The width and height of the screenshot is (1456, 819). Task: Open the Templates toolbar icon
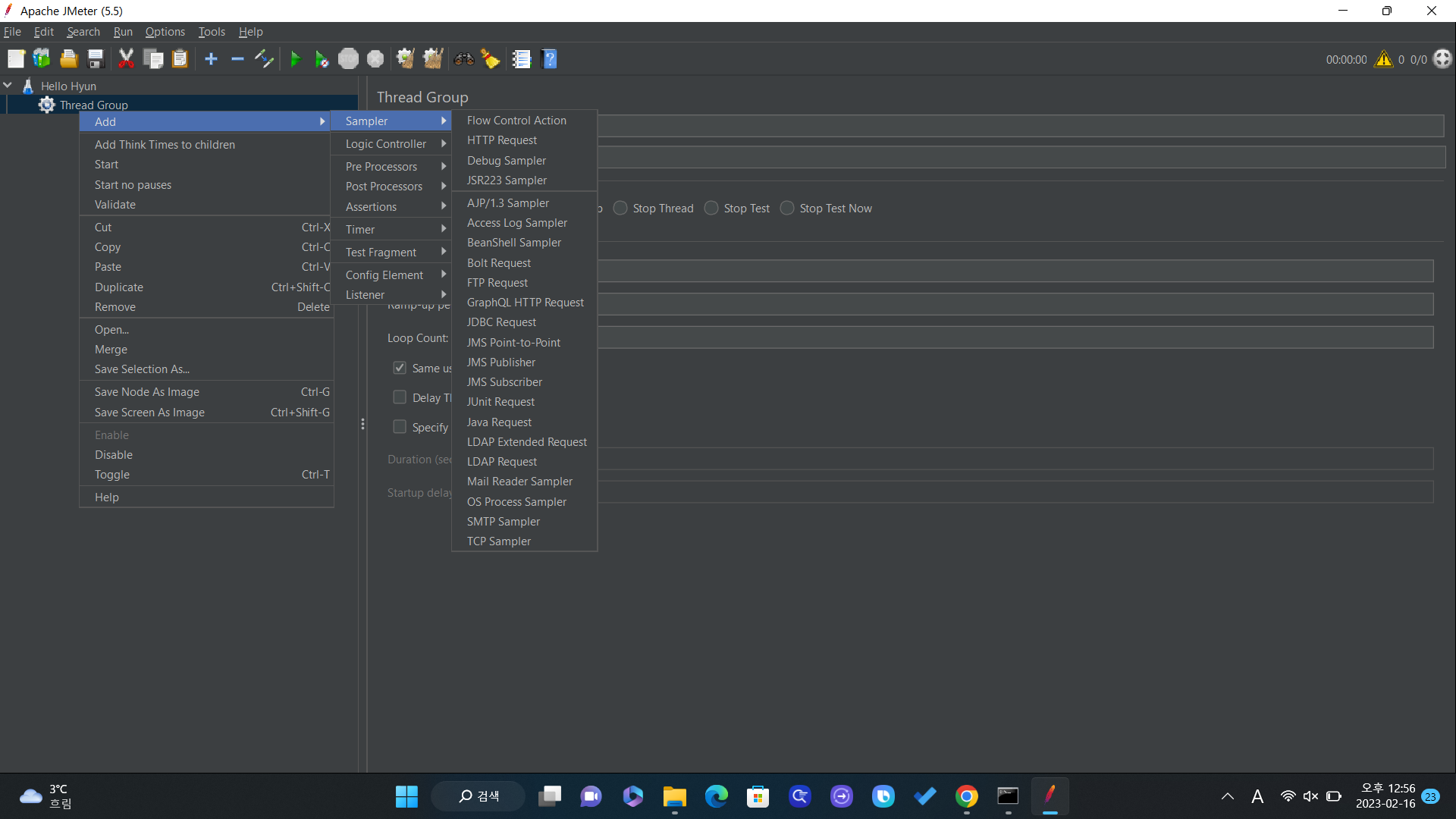42,59
